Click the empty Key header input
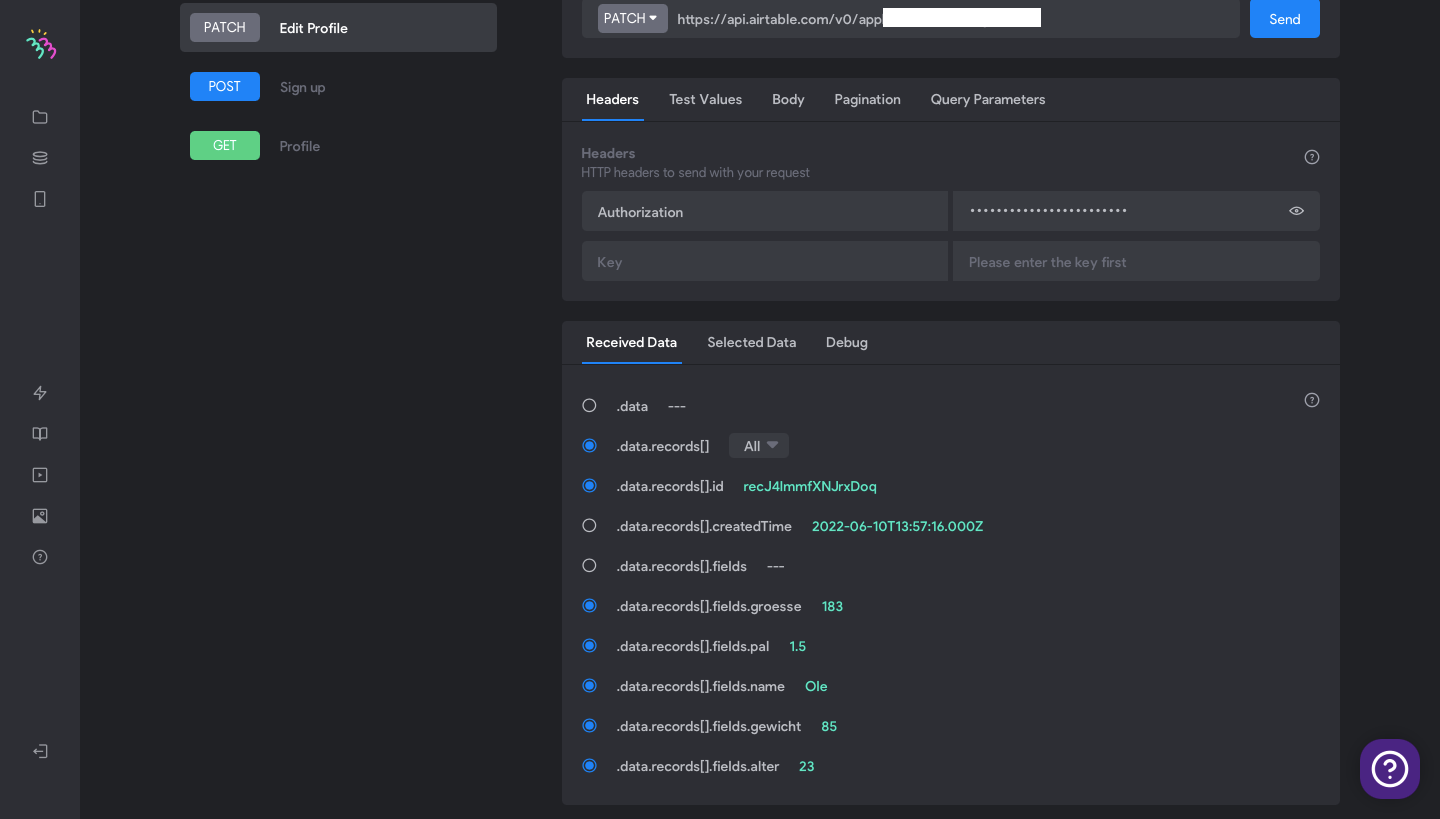Image resolution: width=1440 pixels, height=819 pixels. click(x=765, y=261)
